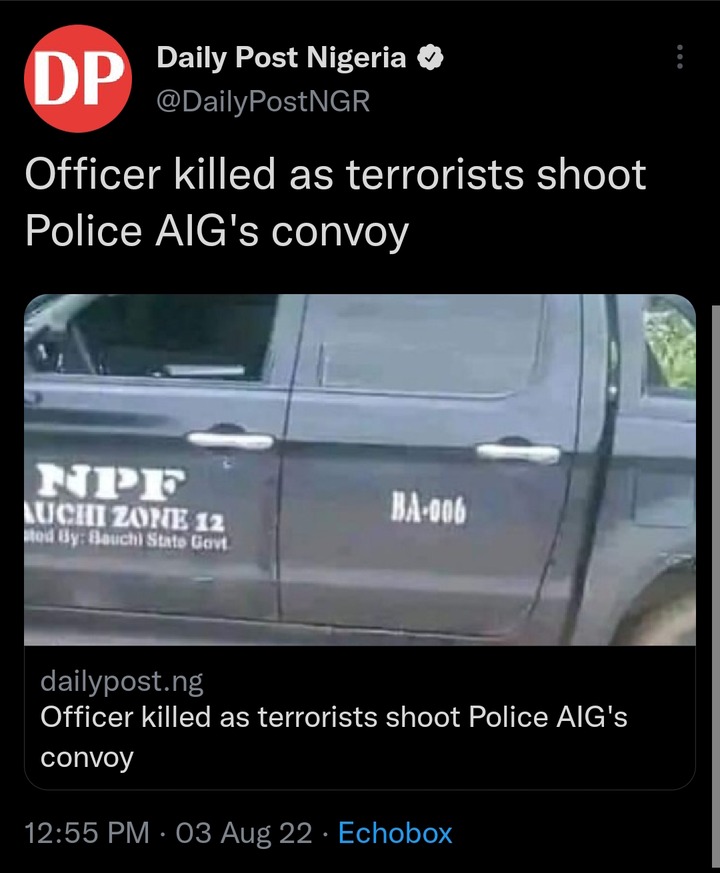Click the 12:55 PM timestamp
The height and width of the screenshot is (873, 720).
[87, 833]
